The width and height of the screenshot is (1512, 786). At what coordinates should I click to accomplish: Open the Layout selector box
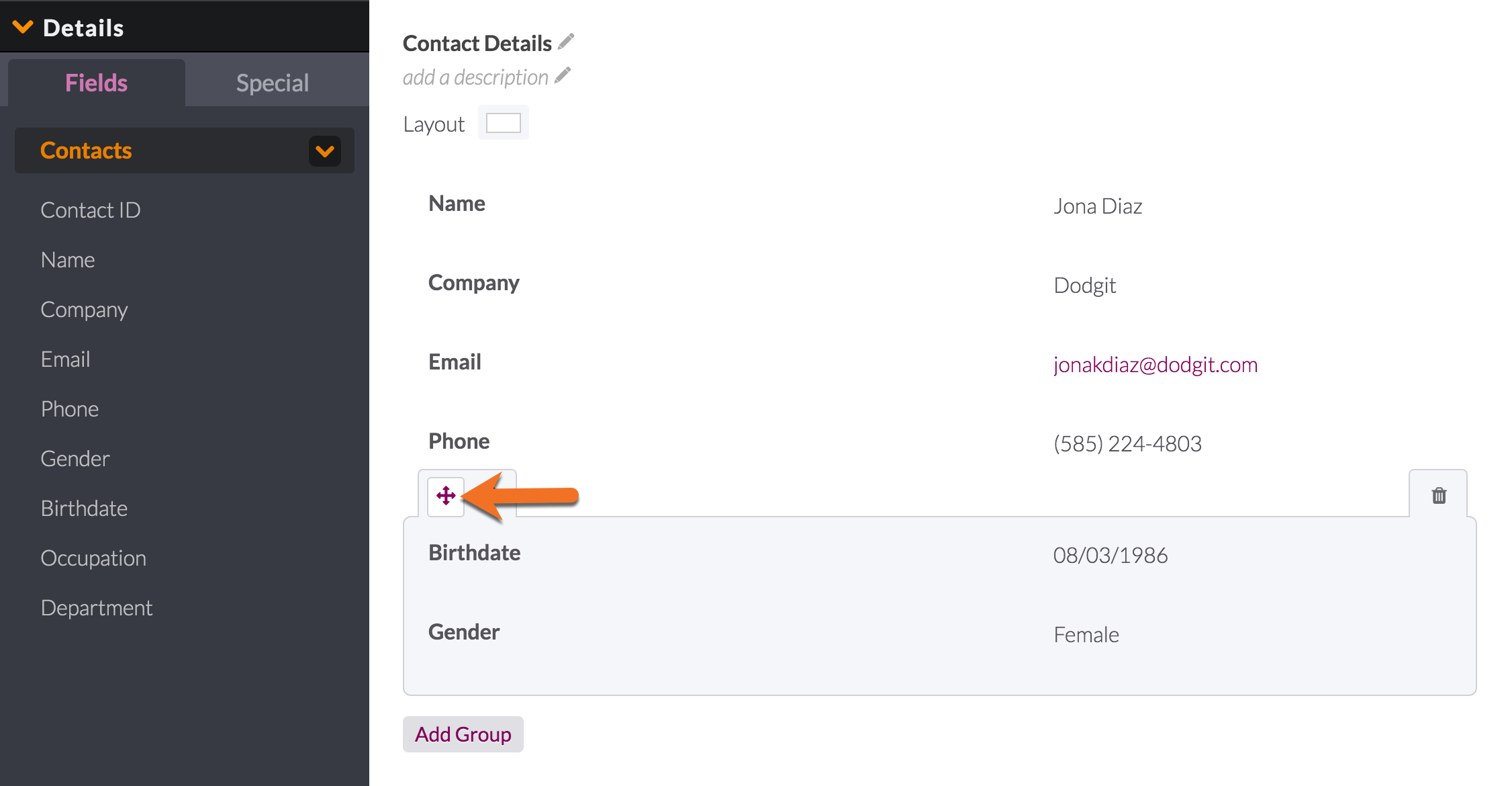click(504, 123)
